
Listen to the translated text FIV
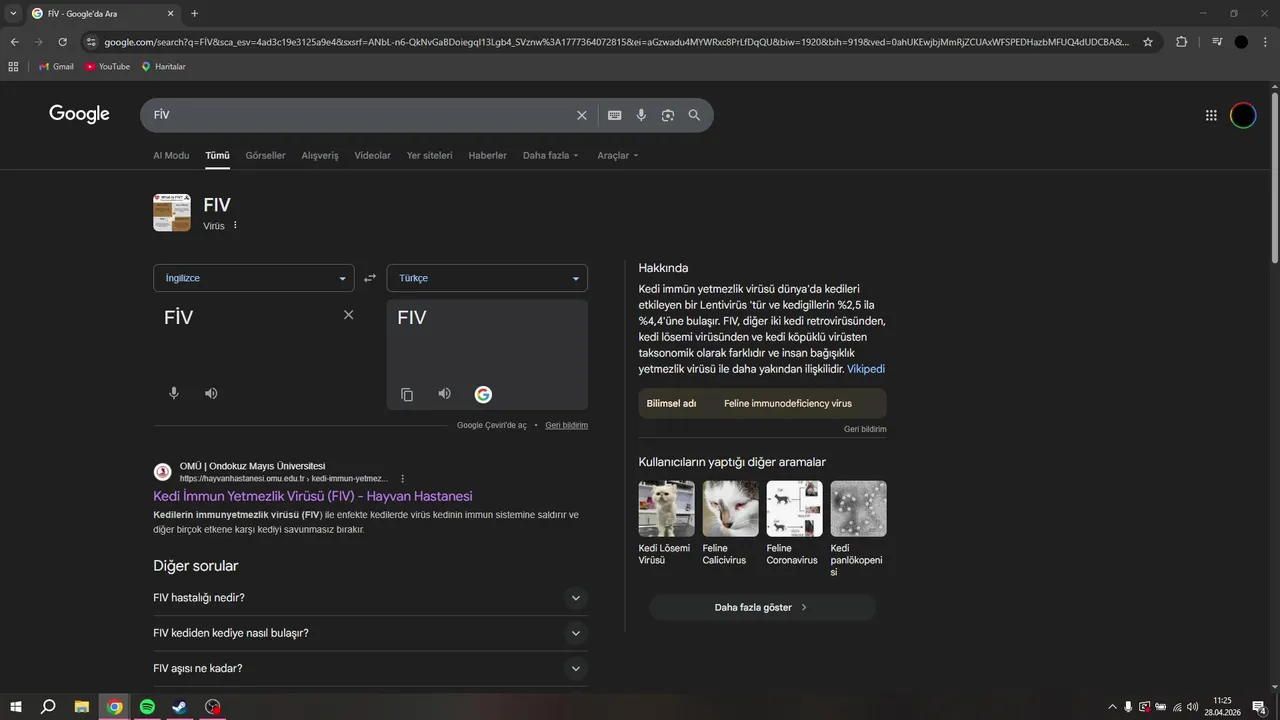(x=445, y=394)
